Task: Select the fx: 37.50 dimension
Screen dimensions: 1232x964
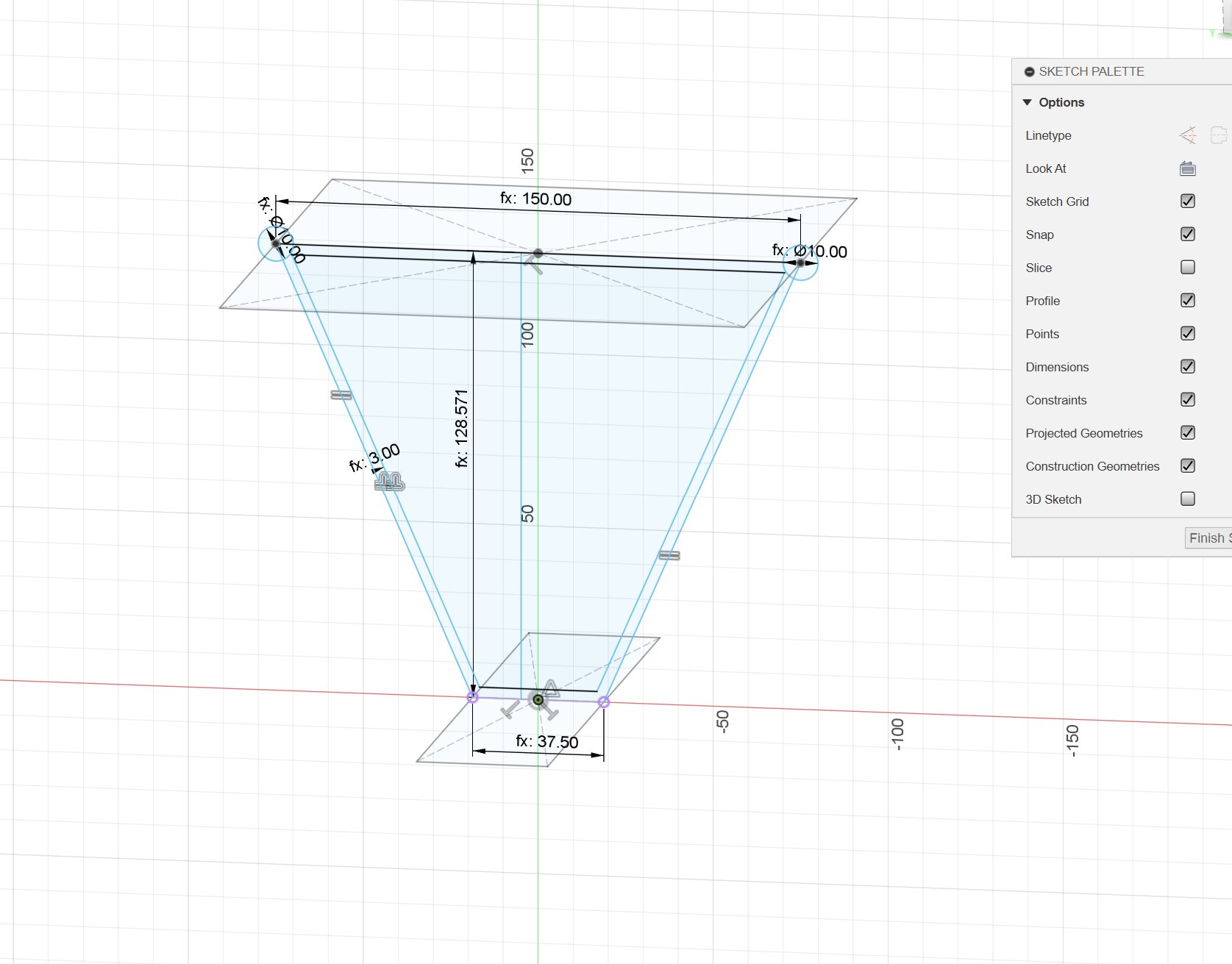Action: [x=546, y=741]
